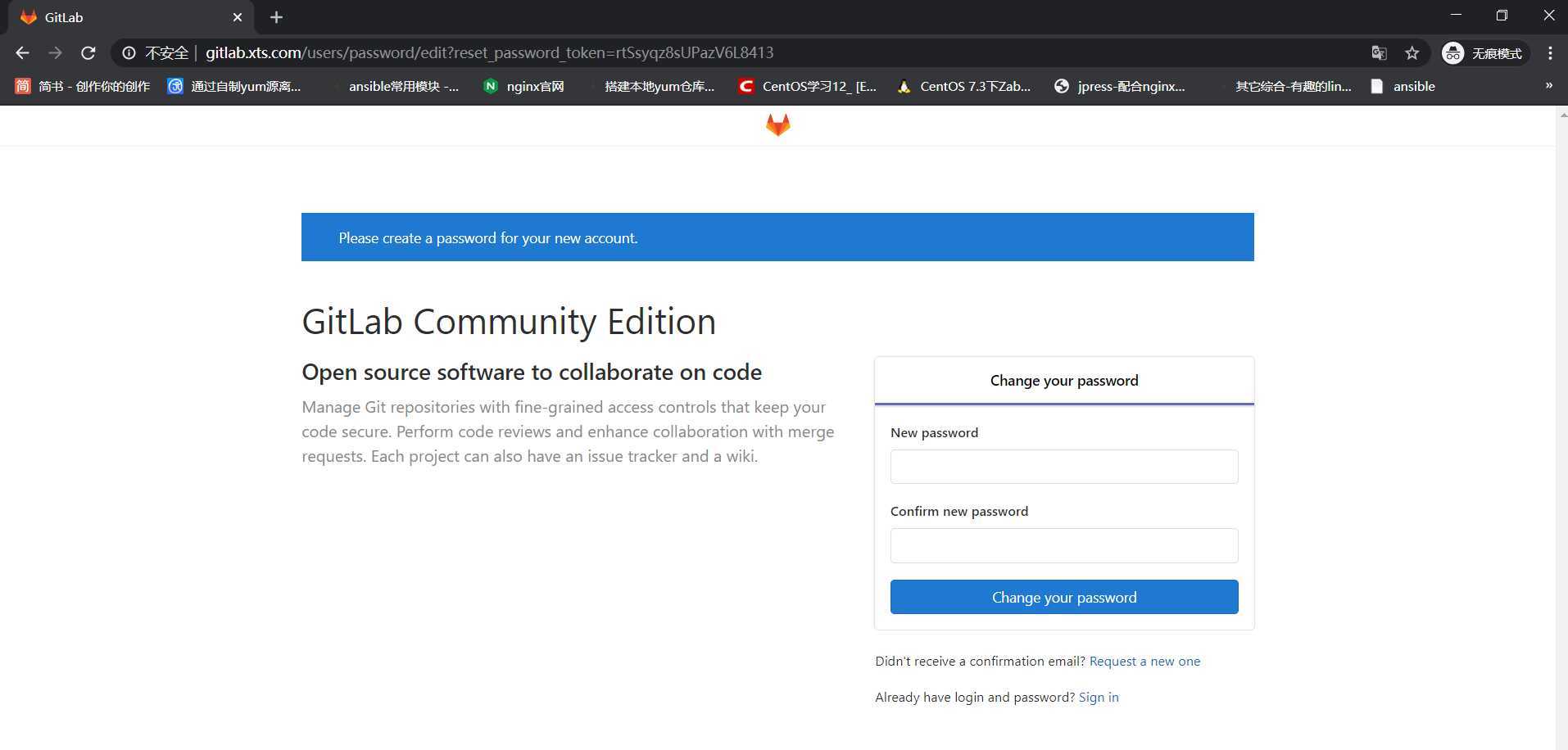Click the New password label
Screen dimensions: 1568x750
point(934,433)
